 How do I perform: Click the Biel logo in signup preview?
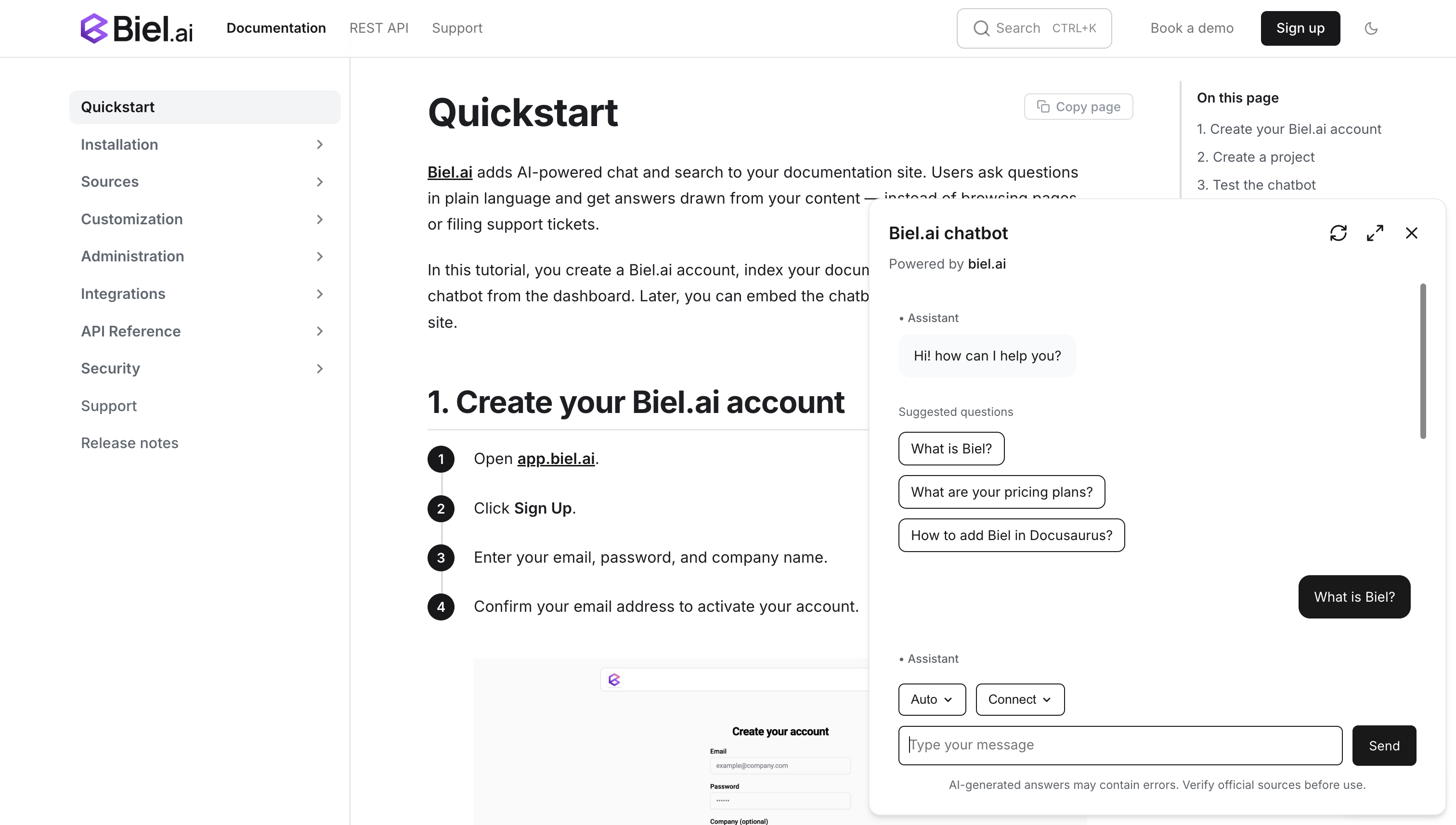615,679
